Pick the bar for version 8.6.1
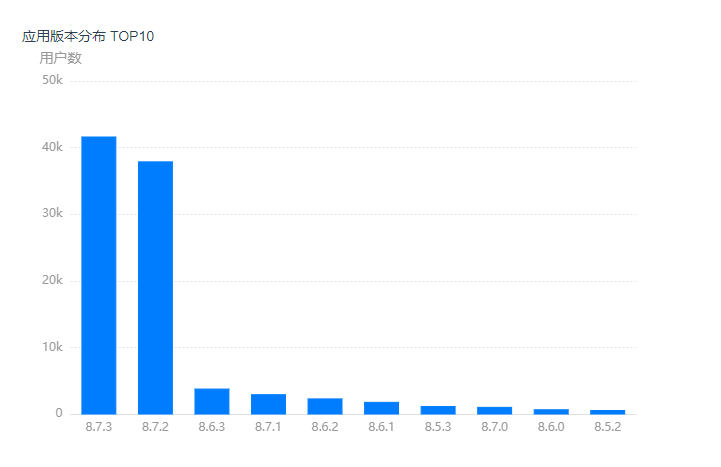This screenshot has height=467, width=721. tap(381, 407)
